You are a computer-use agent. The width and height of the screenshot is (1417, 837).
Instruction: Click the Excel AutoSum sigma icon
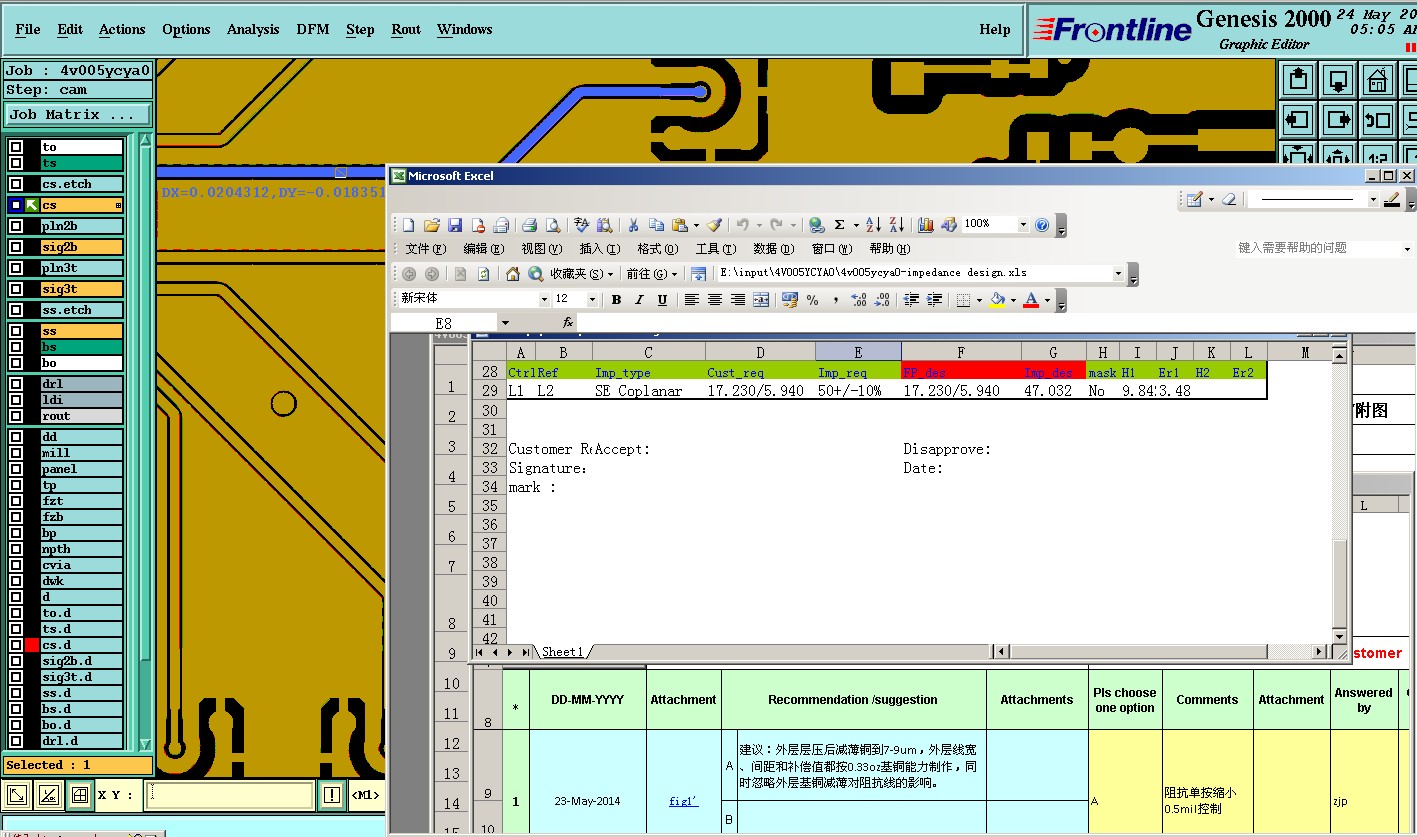pyautogui.click(x=839, y=225)
